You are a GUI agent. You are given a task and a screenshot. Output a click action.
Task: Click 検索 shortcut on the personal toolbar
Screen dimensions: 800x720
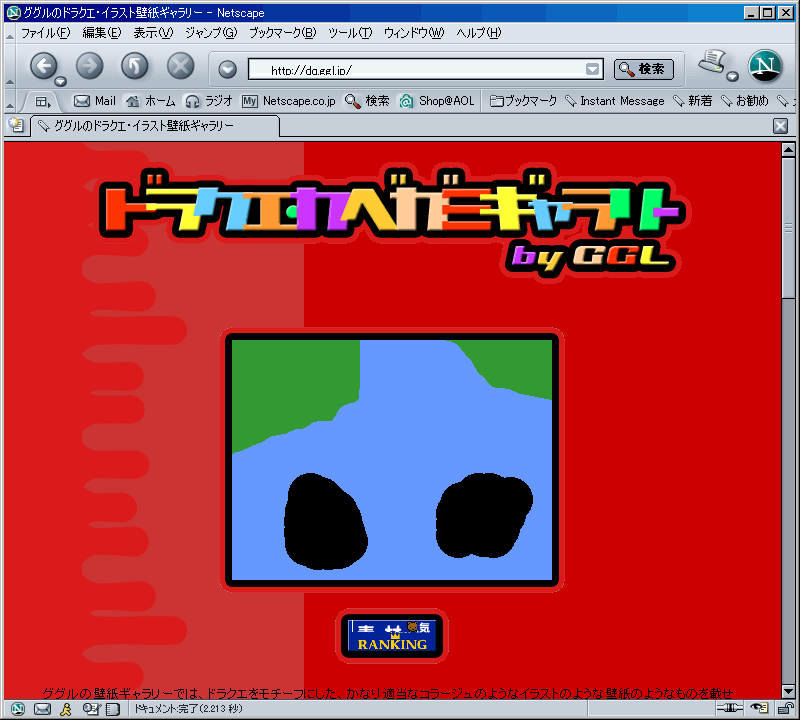[x=367, y=101]
